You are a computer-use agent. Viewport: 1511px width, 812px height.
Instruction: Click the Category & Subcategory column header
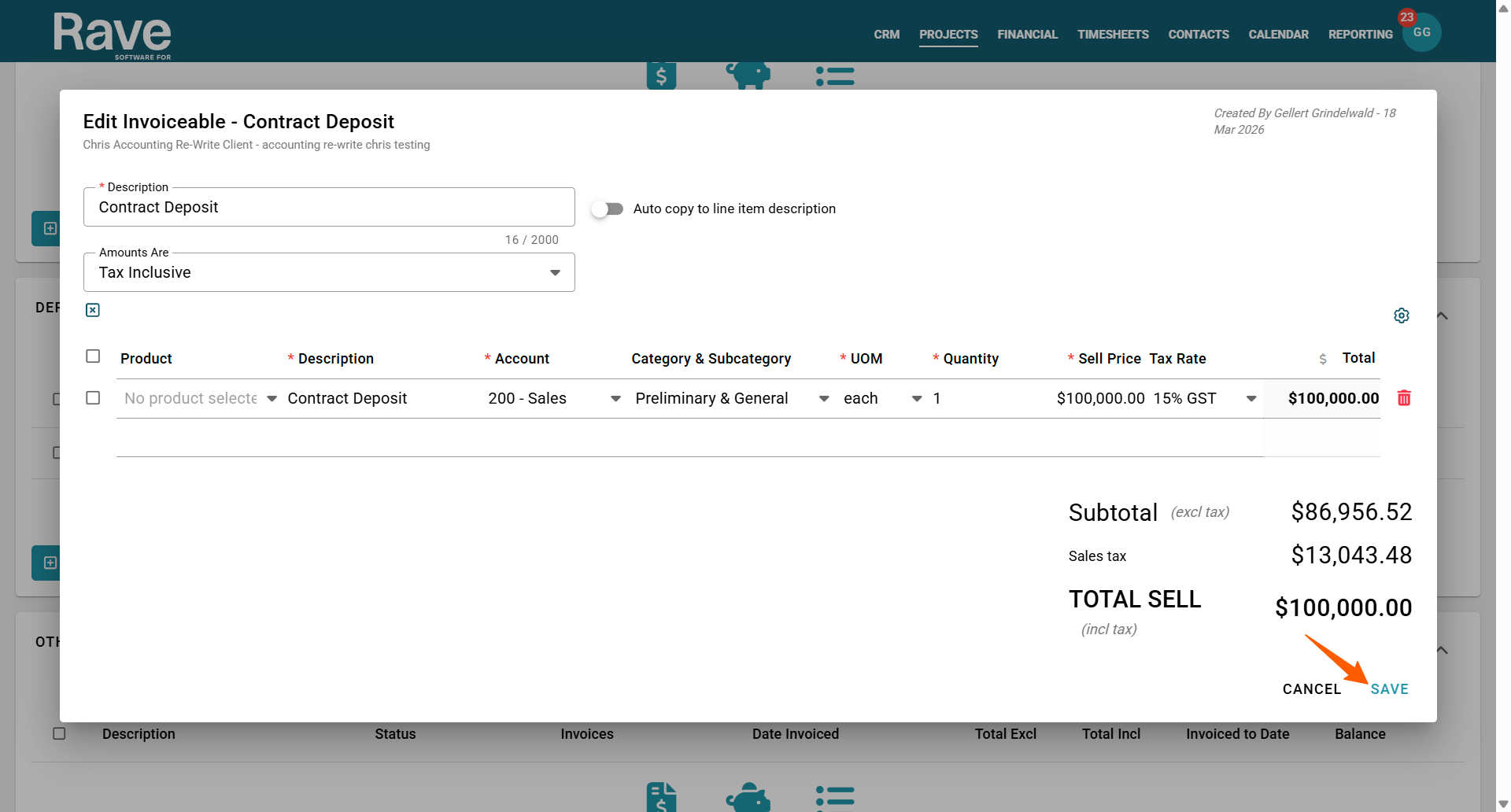[x=711, y=359]
